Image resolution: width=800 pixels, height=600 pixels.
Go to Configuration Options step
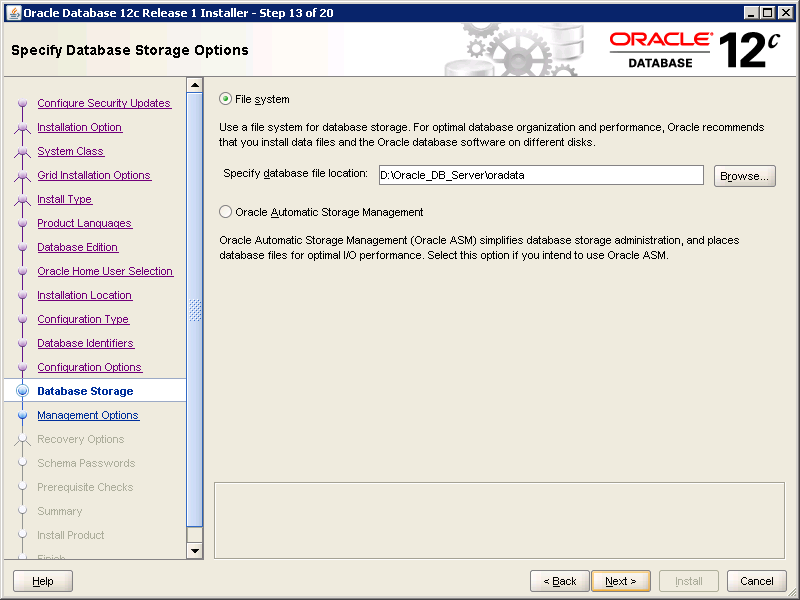[90, 367]
